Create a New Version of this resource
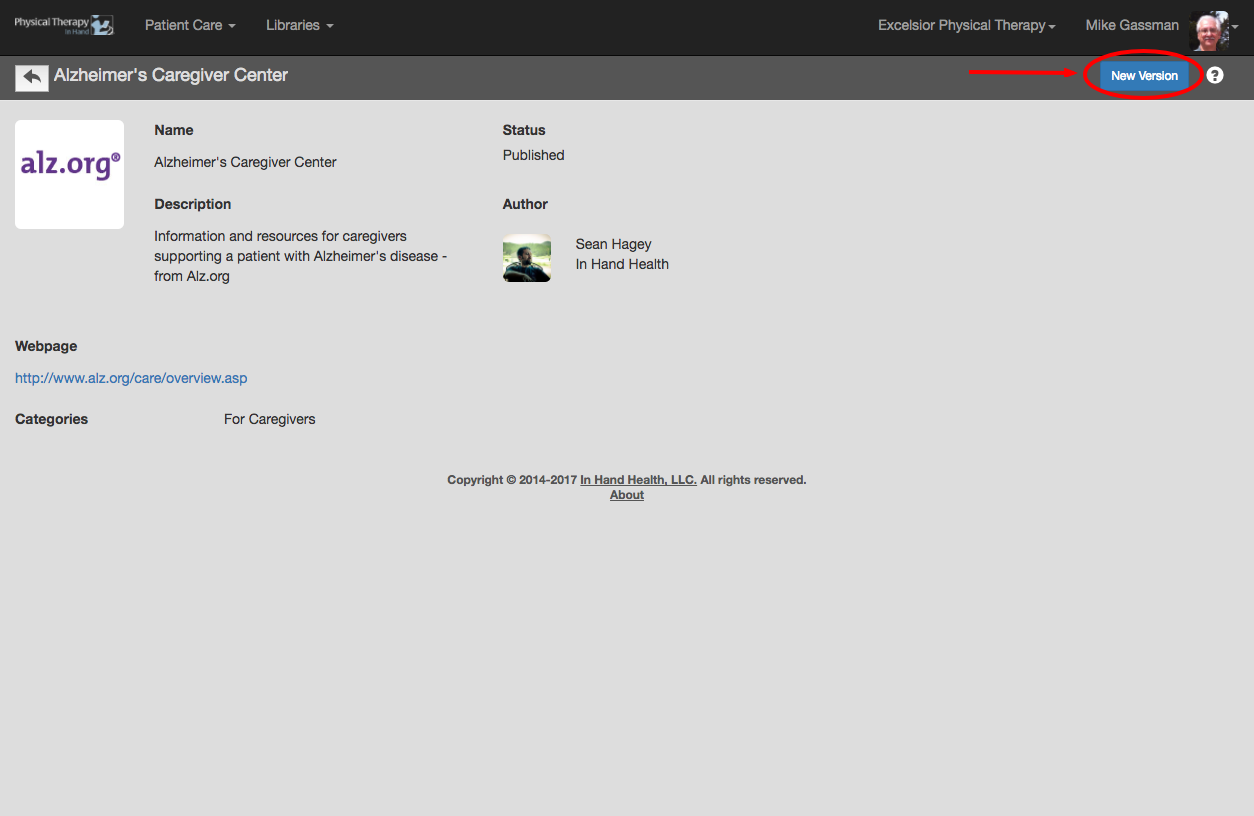 (x=1144, y=76)
